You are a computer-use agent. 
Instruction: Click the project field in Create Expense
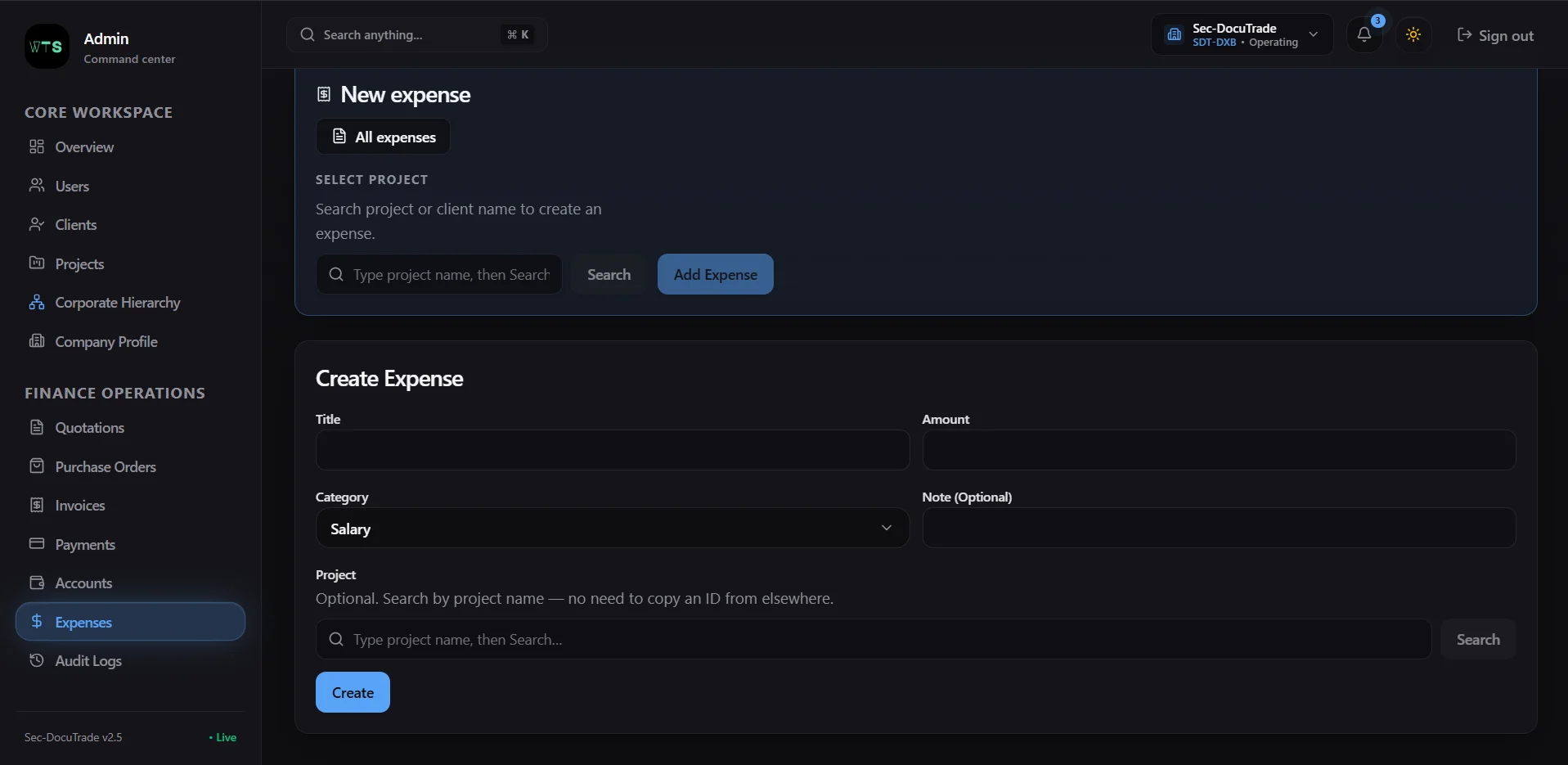pyautogui.click(x=874, y=639)
